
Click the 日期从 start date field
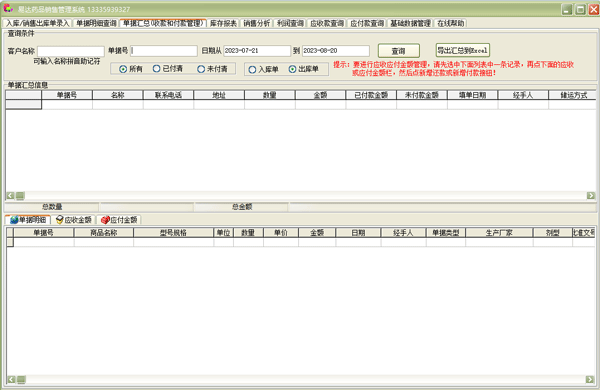coord(257,51)
